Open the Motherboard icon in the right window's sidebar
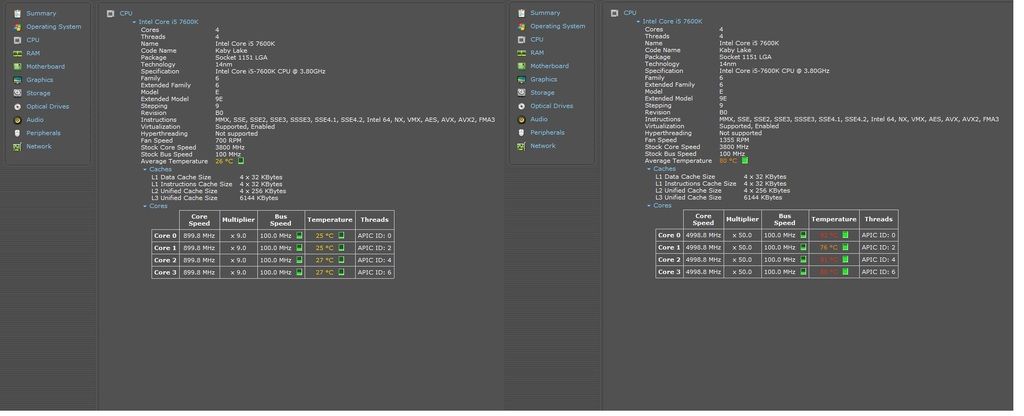The height and width of the screenshot is (416, 1024). (520, 66)
